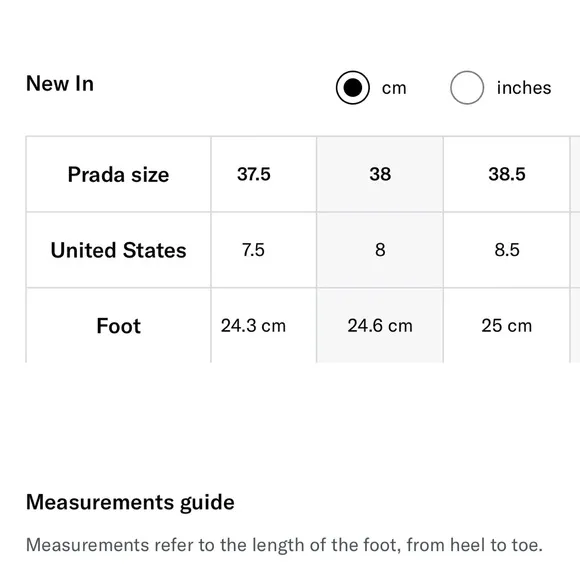The image size is (580, 580).
Task: Click the partially visible next size column
Action: [x=576, y=250]
